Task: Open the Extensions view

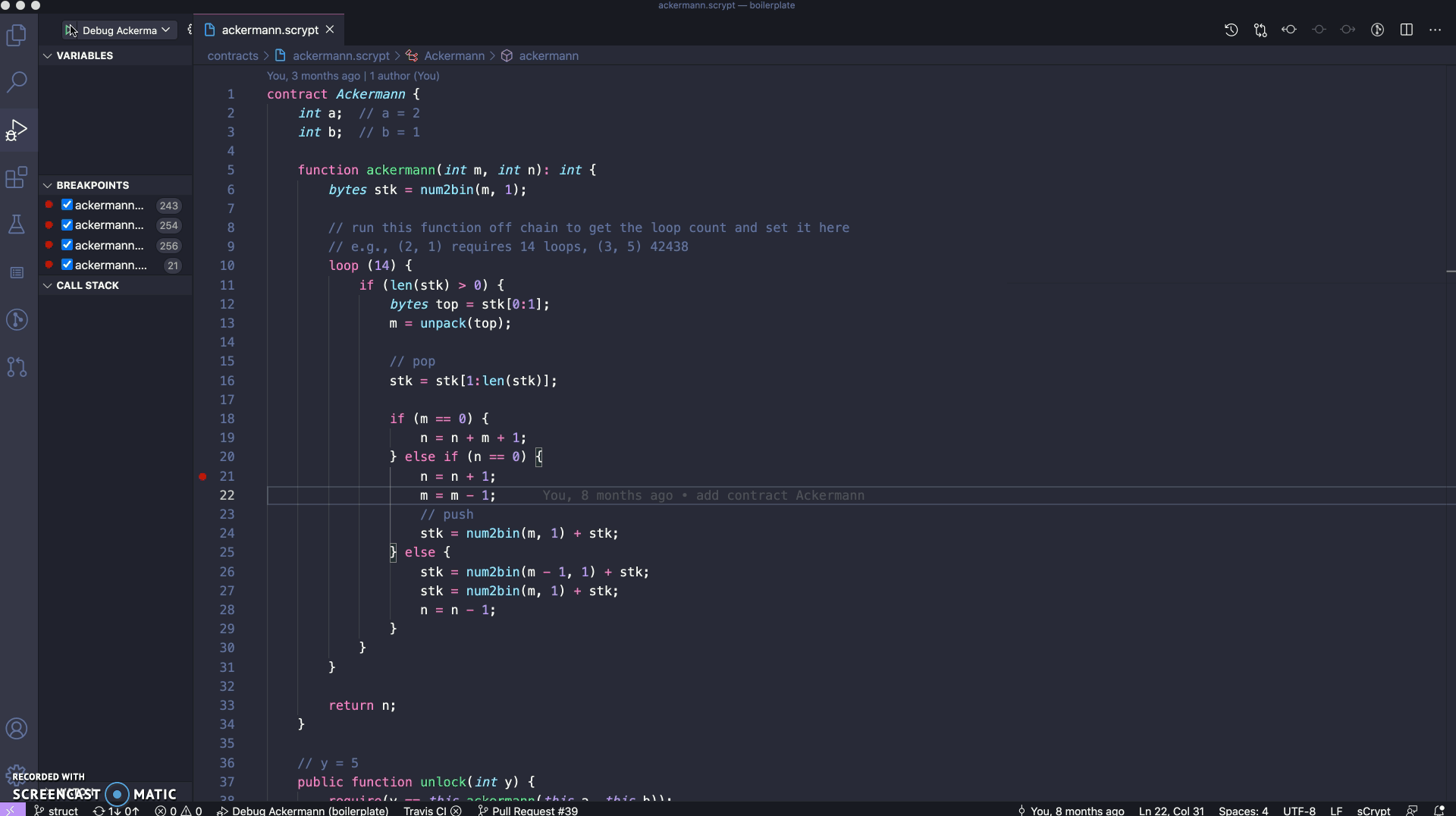Action: click(17, 177)
